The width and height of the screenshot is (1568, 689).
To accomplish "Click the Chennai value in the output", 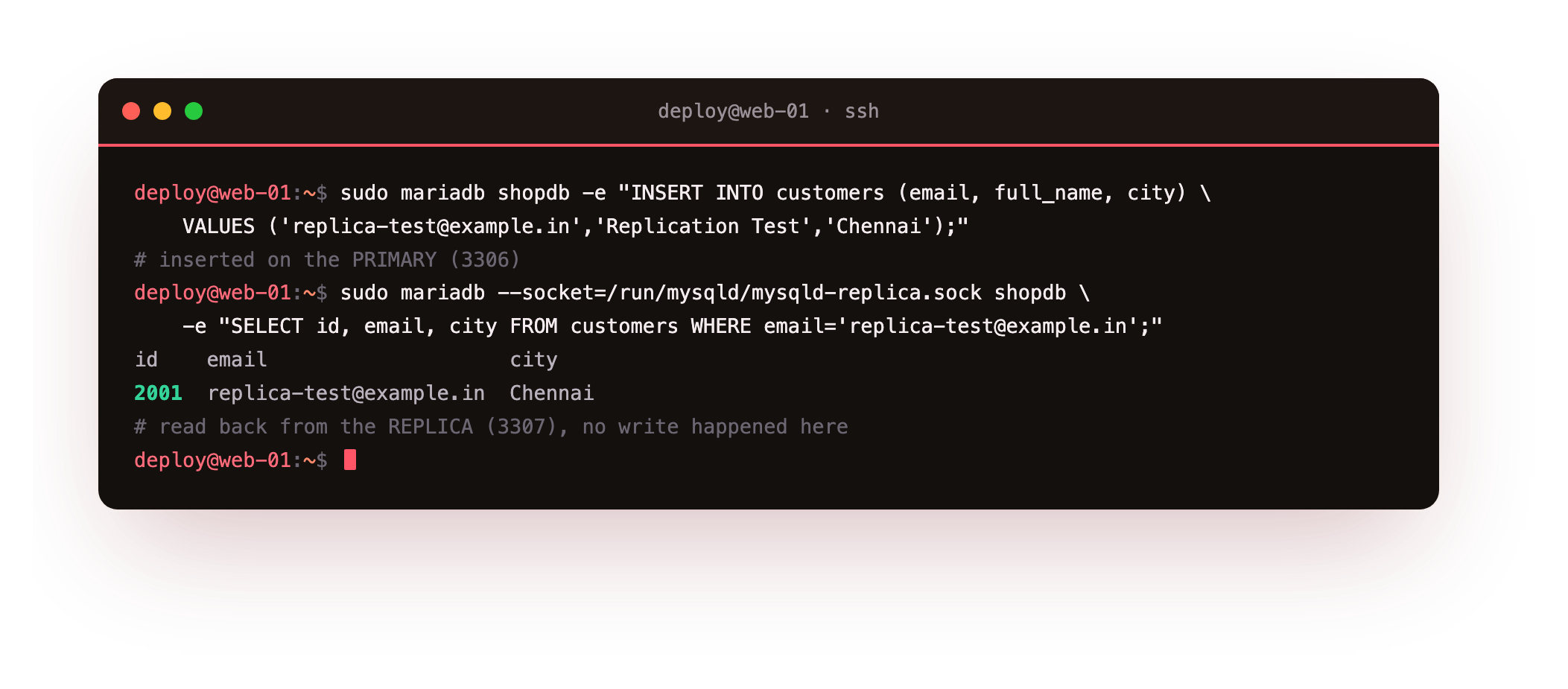I will pyautogui.click(x=551, y=393).
